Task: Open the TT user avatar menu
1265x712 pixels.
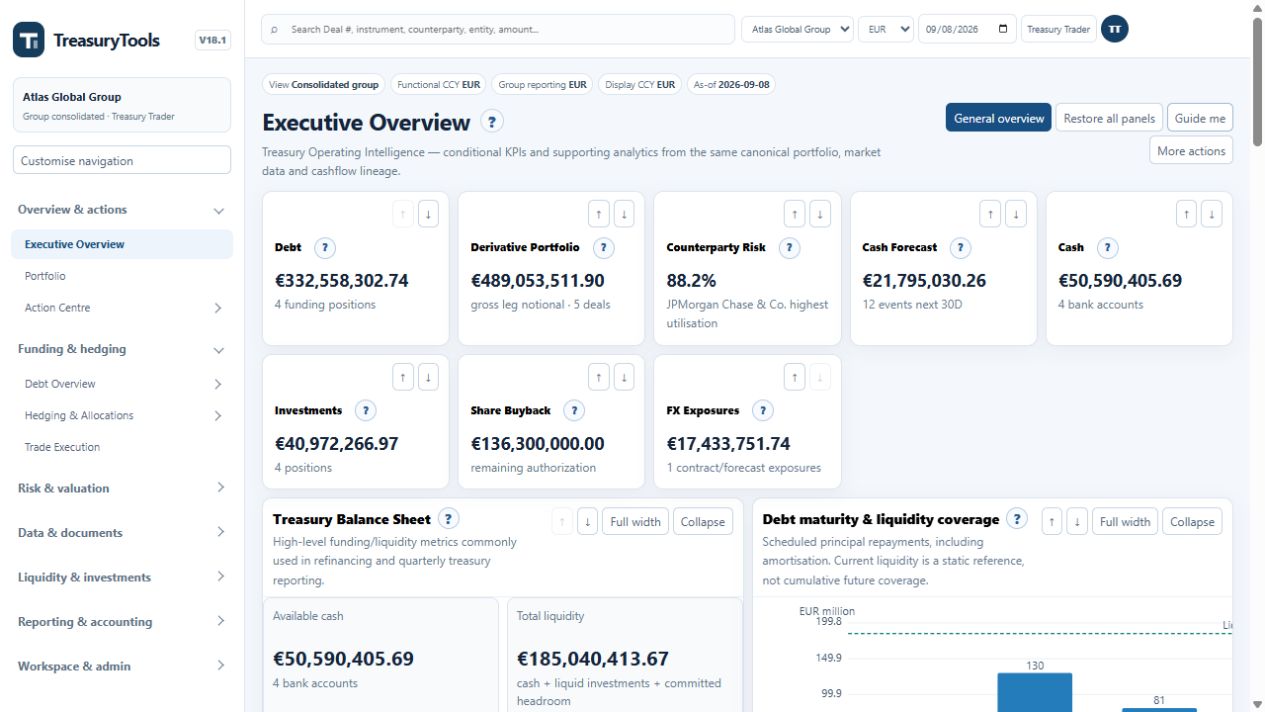Action: point(1115,29)
